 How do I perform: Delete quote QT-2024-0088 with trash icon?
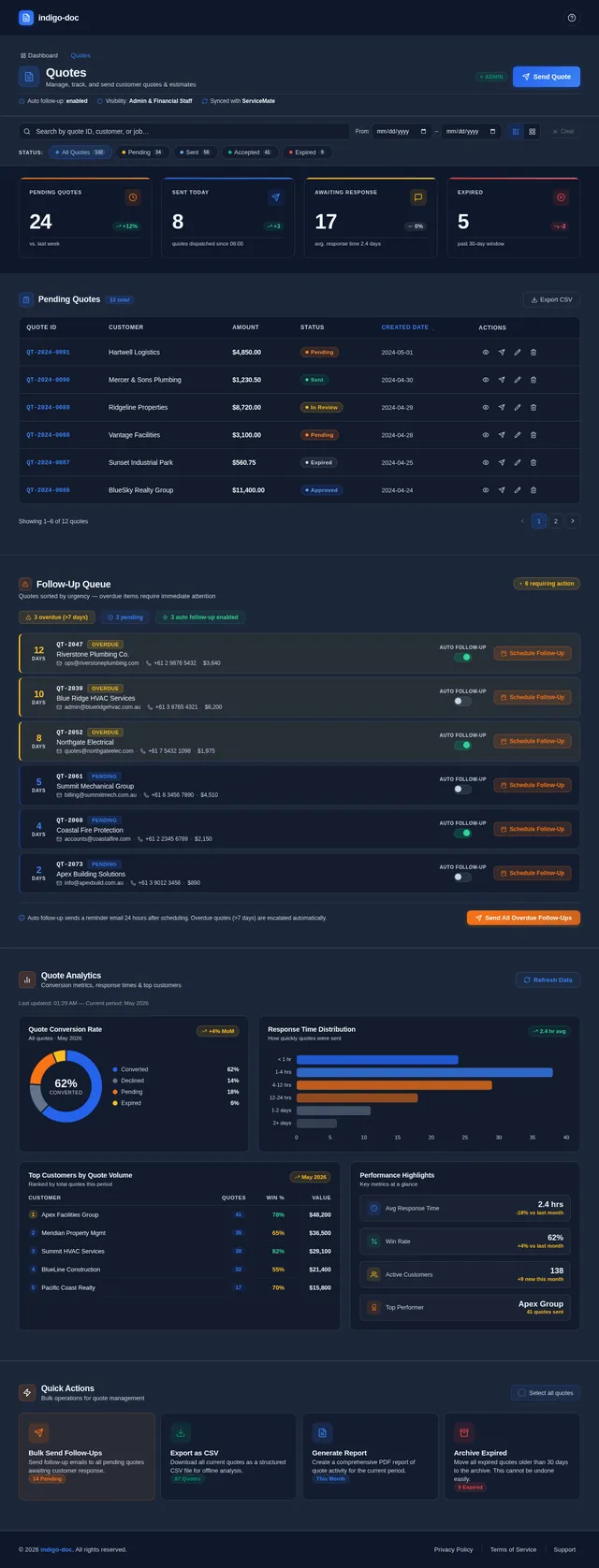533,435
